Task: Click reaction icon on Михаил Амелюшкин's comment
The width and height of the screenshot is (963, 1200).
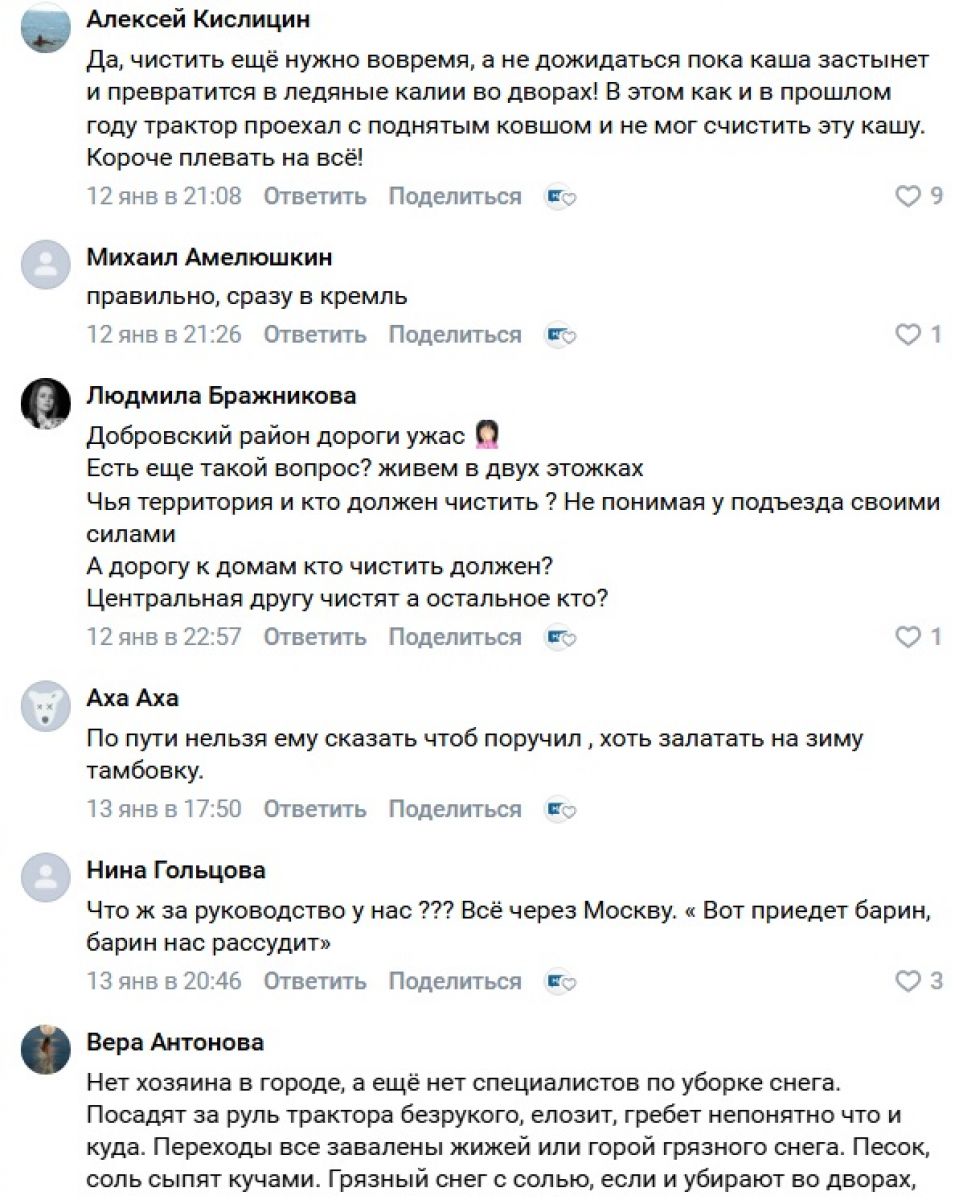Action: (x=560, y=335)
